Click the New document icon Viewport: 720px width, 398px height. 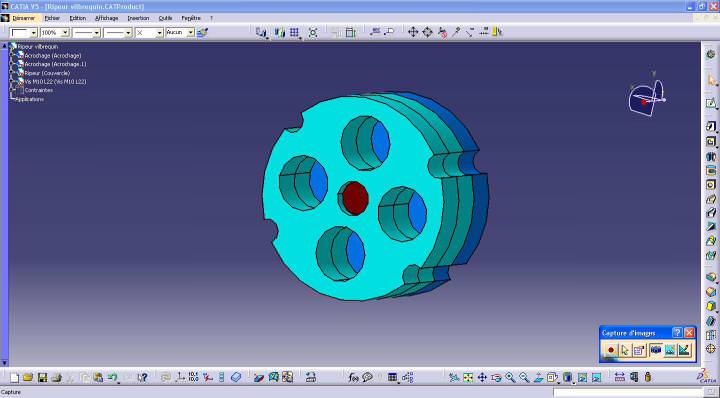tap(14, 377)
